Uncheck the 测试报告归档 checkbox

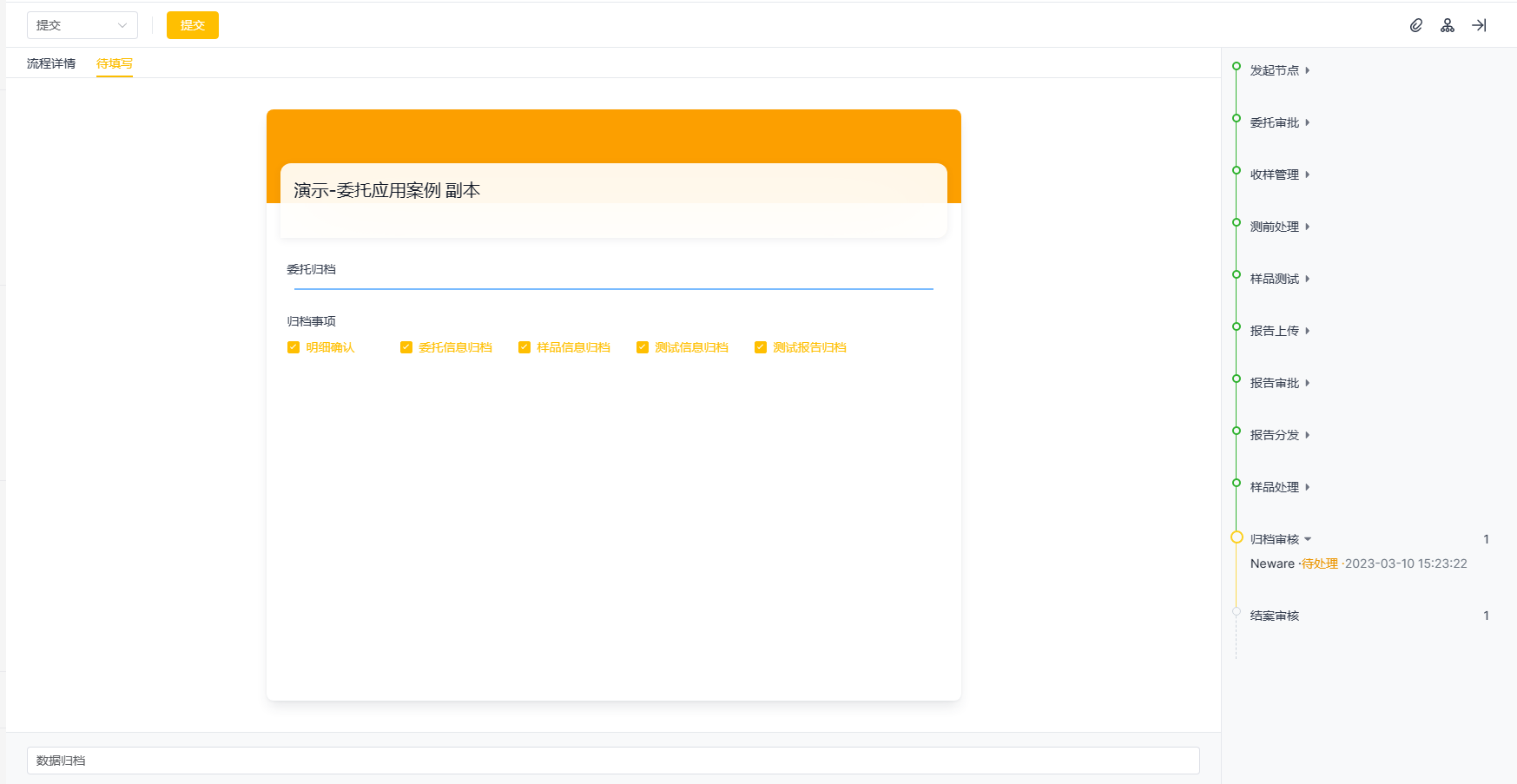coord(761,347)
